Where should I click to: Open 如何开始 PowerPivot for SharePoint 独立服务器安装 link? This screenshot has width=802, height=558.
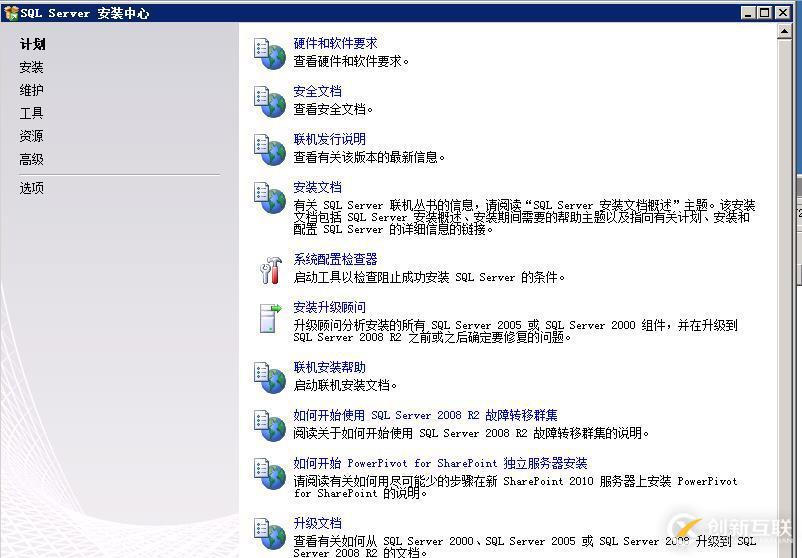[440, 463]
